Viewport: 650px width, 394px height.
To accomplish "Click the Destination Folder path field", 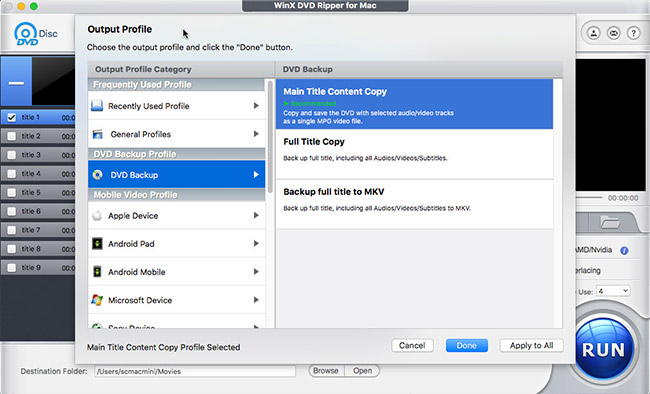I will (195, 371).
